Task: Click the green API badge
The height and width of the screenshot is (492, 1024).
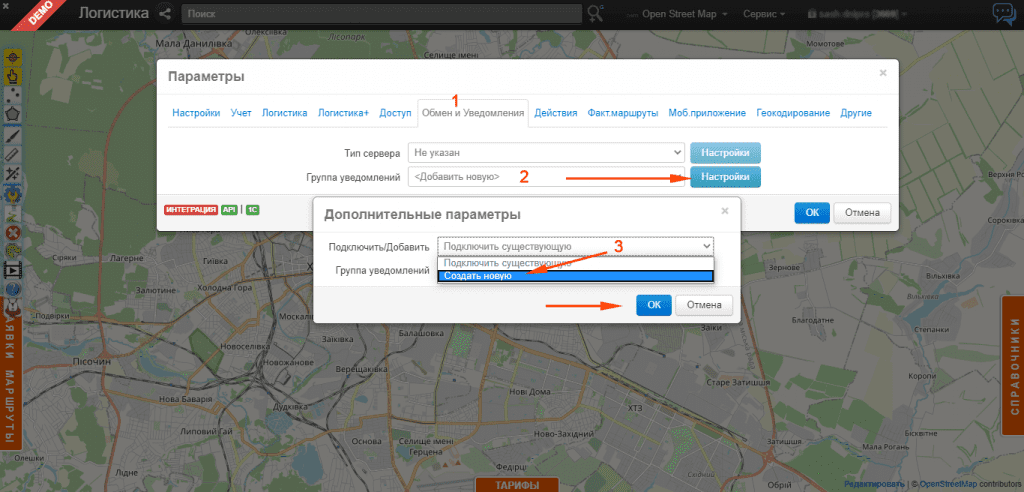Action: [x=229, y=210]
